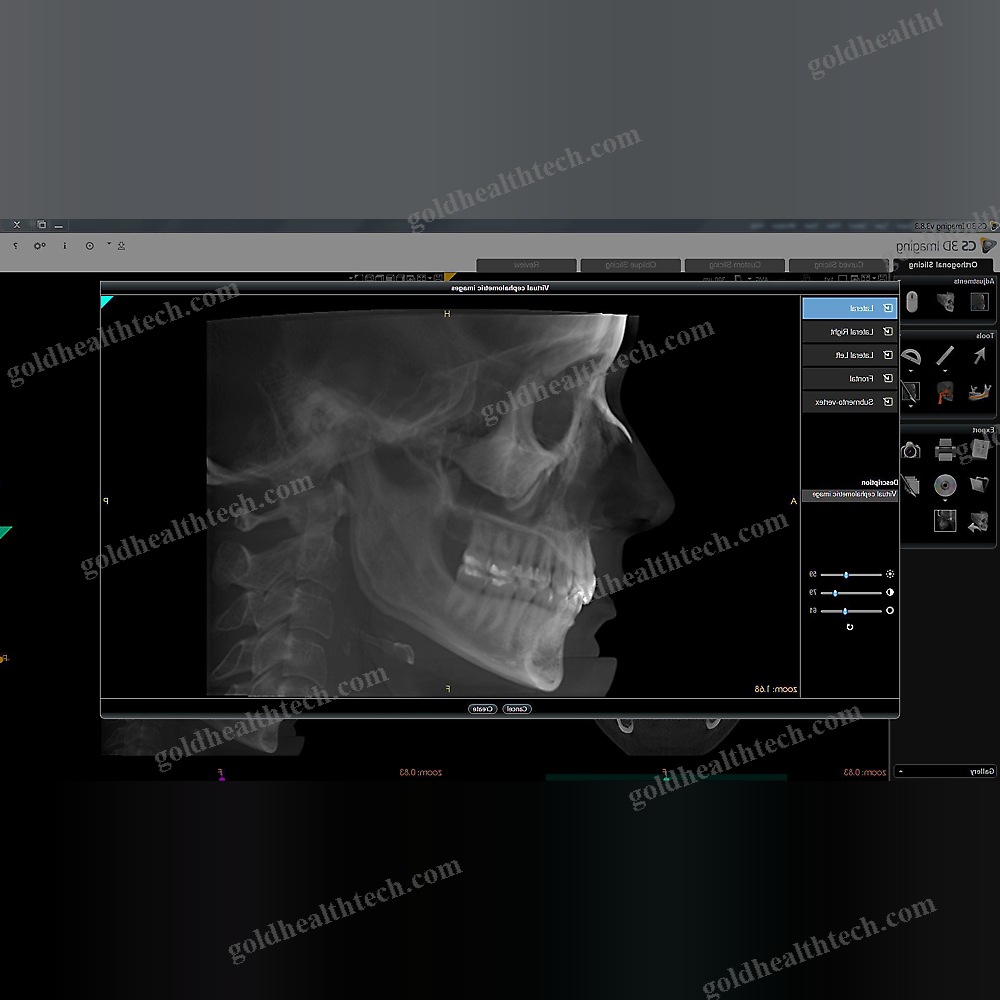Select the Lateral Right view option

pos(849,332)
